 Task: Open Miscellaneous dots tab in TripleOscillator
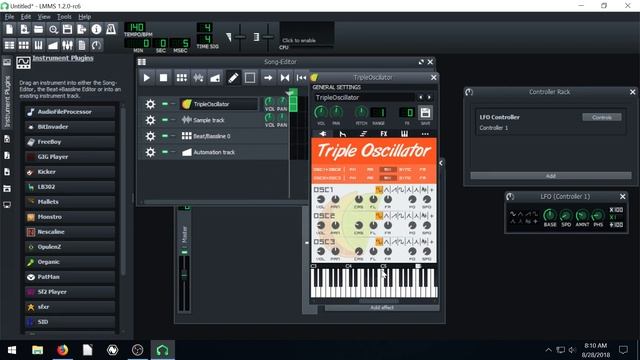tap(425, 133)
